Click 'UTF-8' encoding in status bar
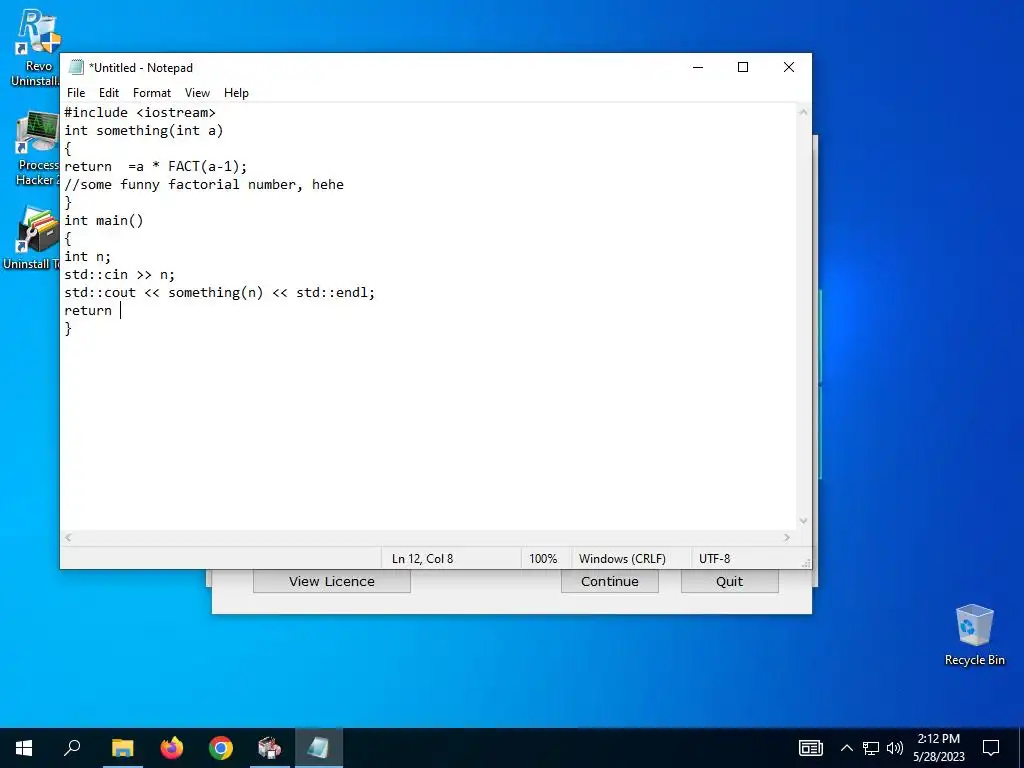This screenshot has width=1024, height=768. pos(714,559)
